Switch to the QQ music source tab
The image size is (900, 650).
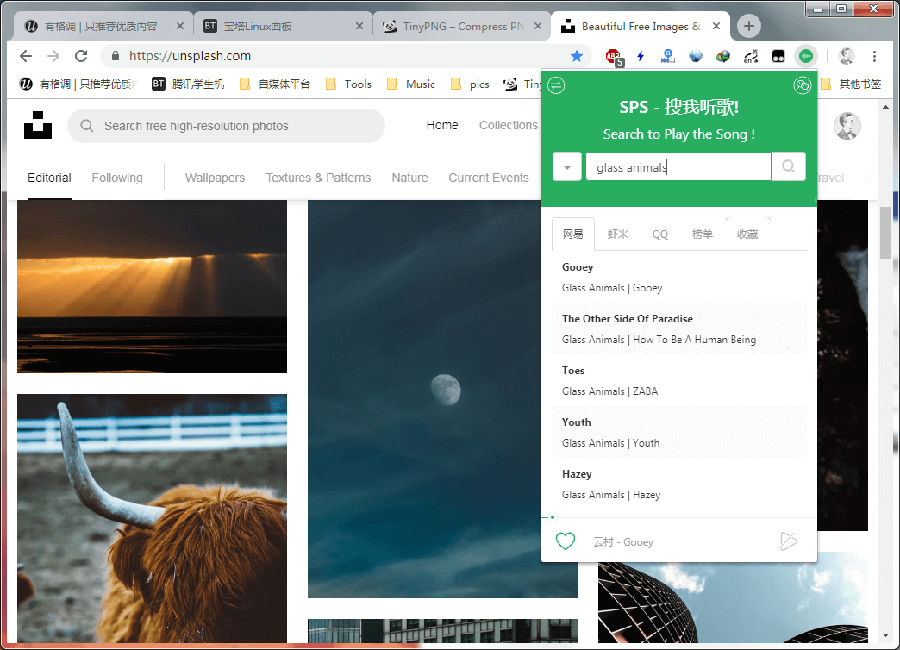660,233
